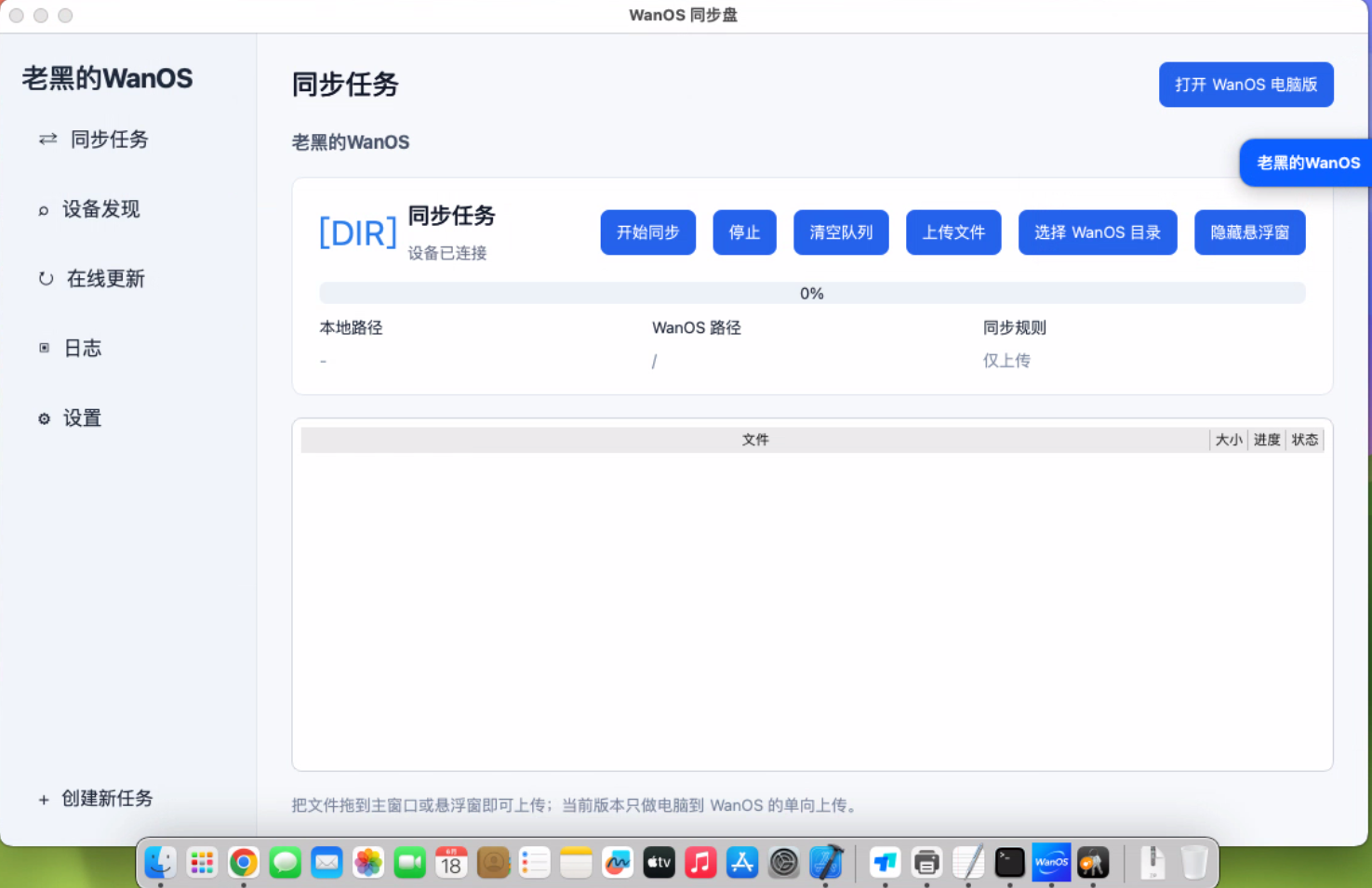Click the 状态 column header
The width and height of the screenshot is (1372, 888).
click(x=1305, y=440)
